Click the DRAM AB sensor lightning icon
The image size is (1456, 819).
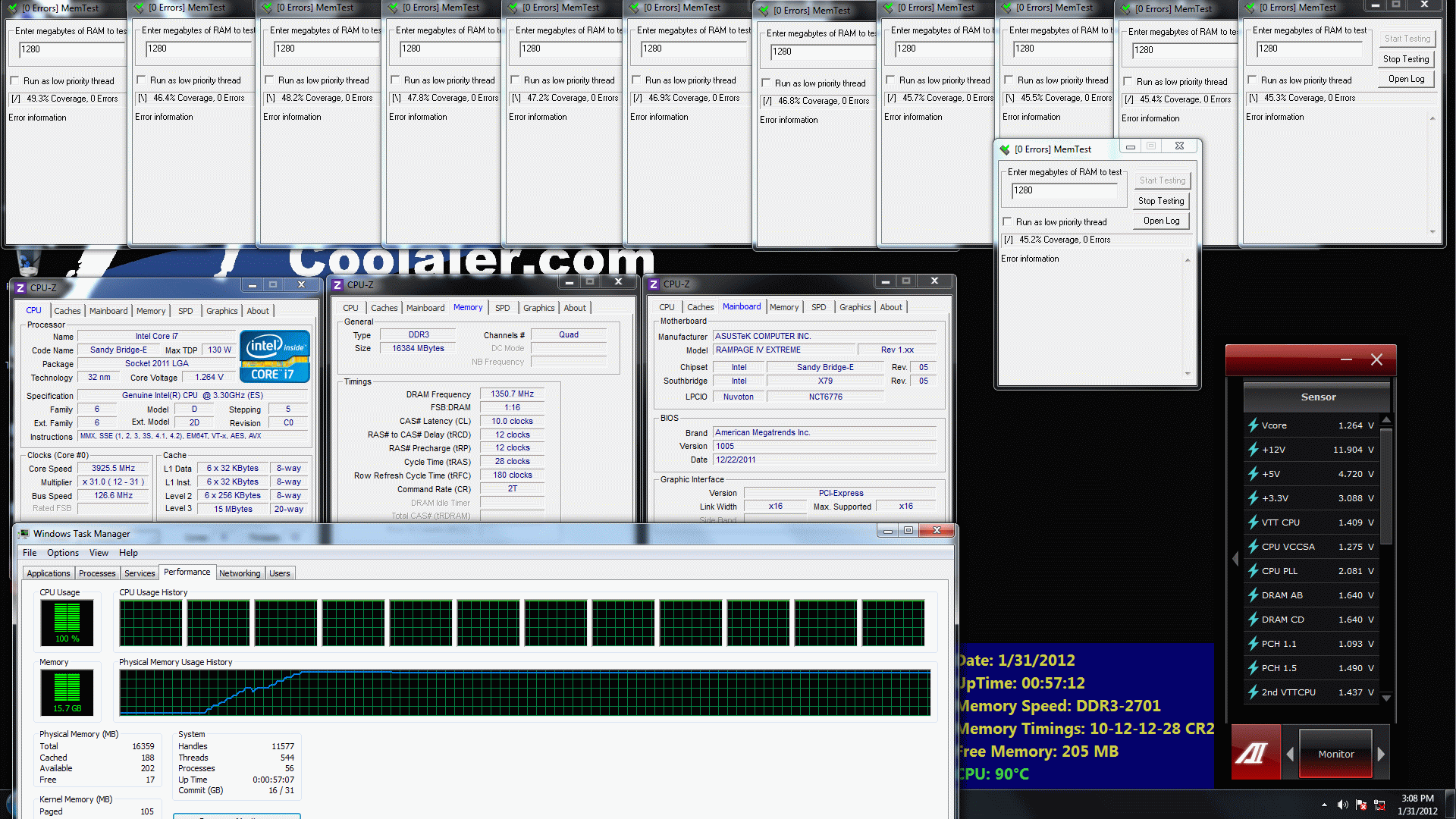(1253, 595)
